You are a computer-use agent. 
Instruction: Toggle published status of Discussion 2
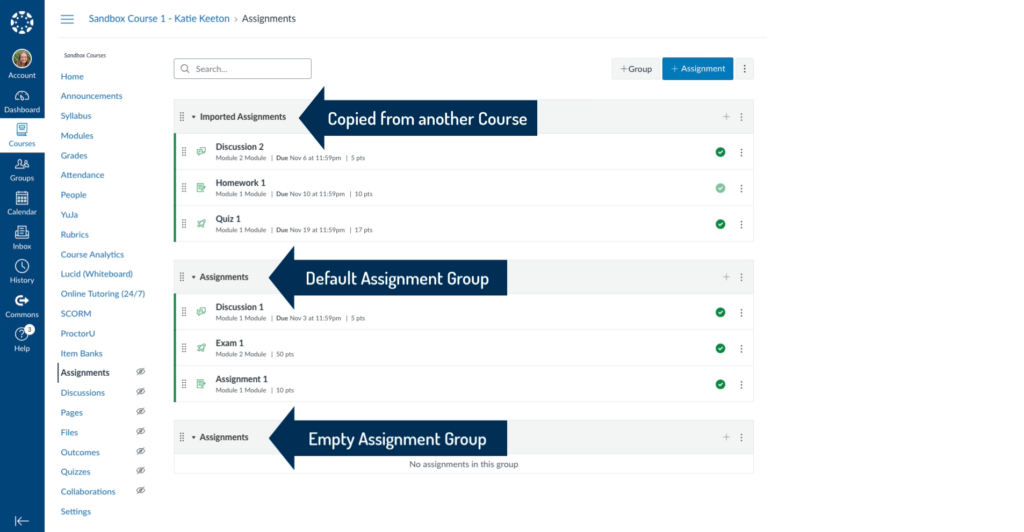coord(720,152)
